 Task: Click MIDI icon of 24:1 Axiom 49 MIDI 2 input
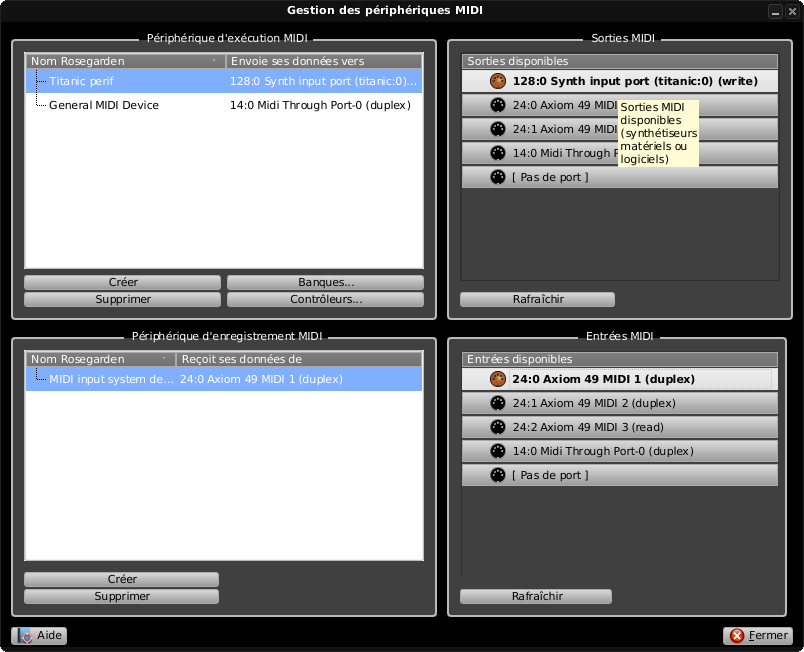click(497, 403)
